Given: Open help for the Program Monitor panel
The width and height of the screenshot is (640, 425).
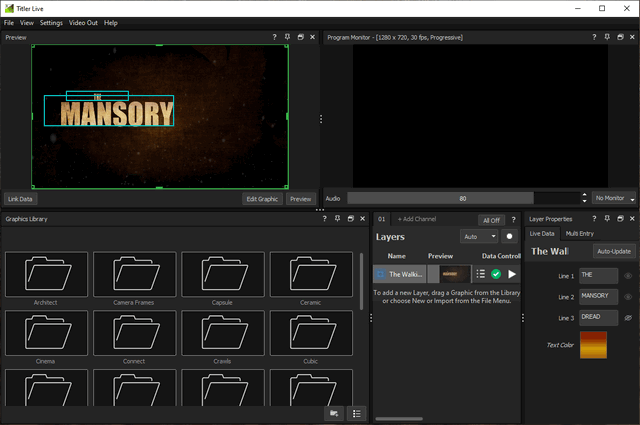Looking at the screenshot, I should [593, 37].
